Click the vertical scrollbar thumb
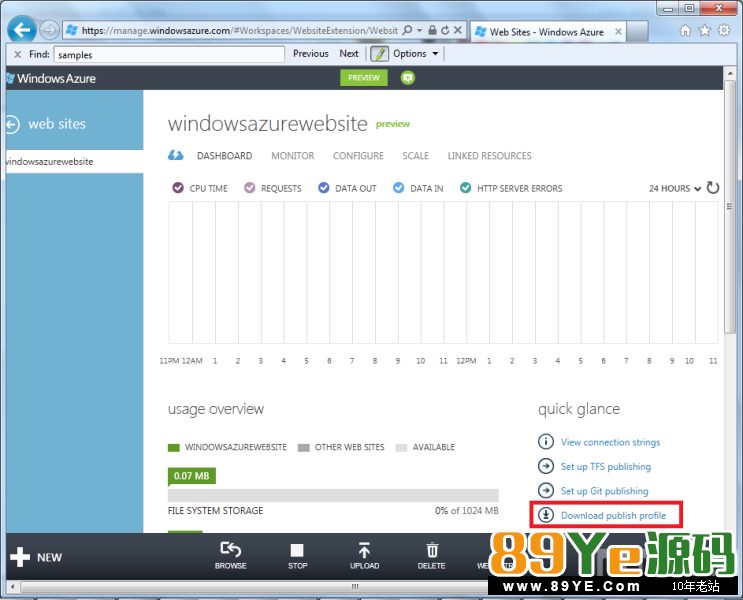The height and width of the screenshot is (600, 743). pos(730,206)
